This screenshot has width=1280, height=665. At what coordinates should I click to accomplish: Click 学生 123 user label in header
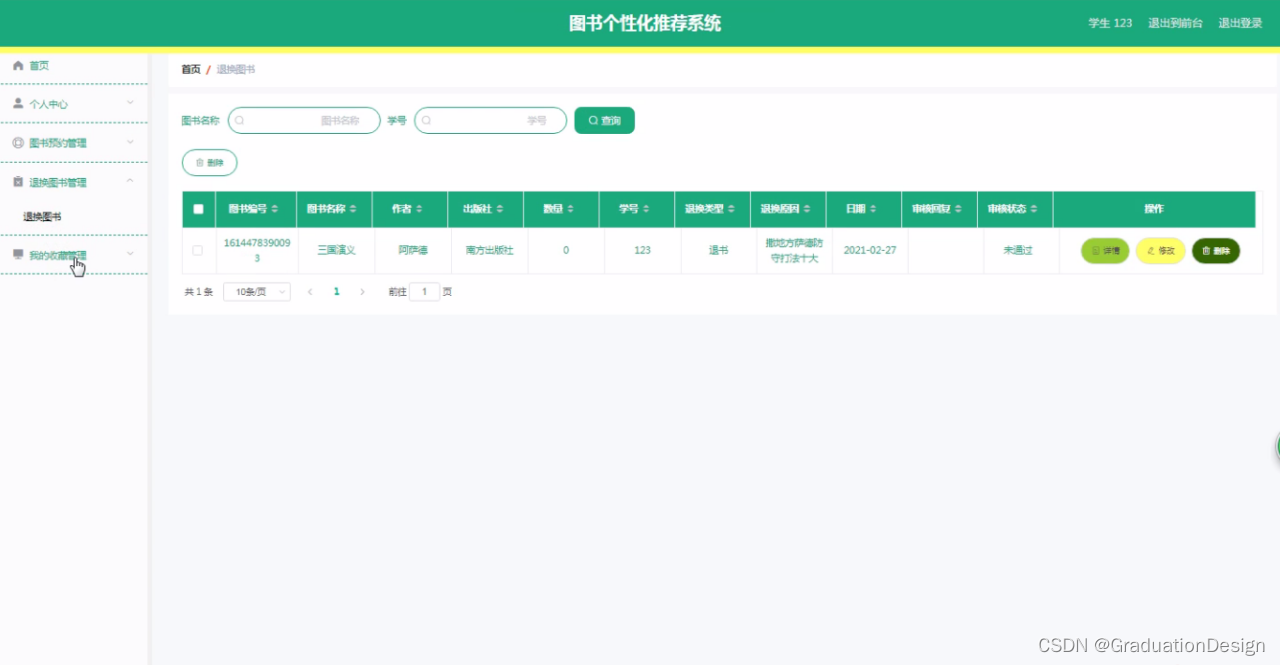tap(1110, 23)
